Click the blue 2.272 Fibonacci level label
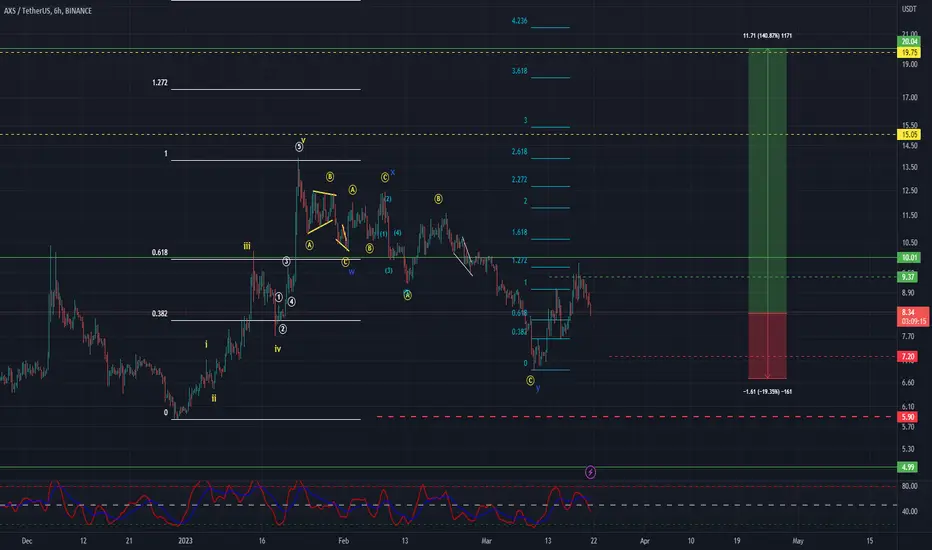The image size is (932, 550). pyautogui.click(x=519, y=180)
